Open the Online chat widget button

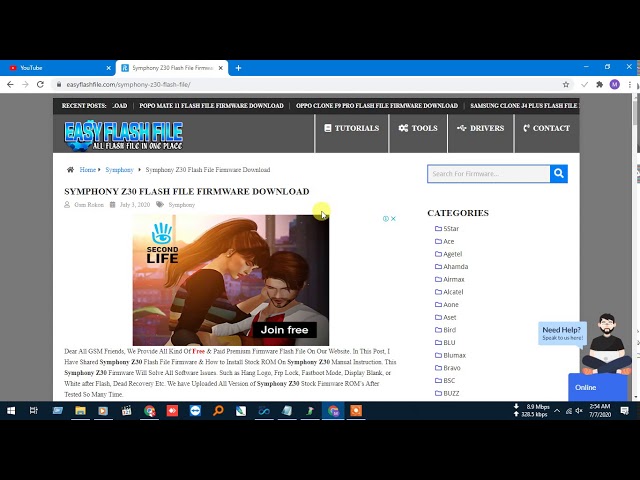click(x=598, y=387)
